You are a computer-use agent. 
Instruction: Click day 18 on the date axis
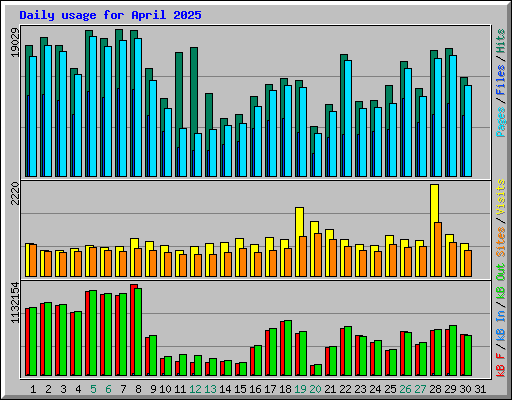285,389
